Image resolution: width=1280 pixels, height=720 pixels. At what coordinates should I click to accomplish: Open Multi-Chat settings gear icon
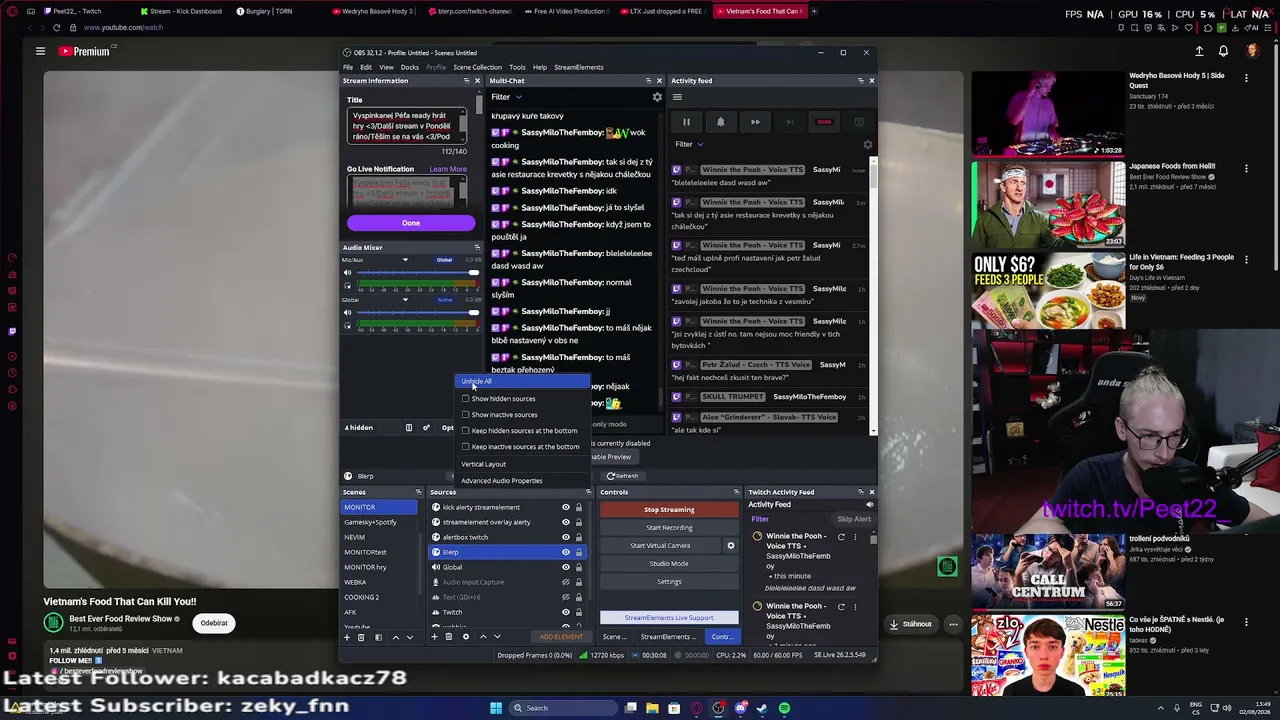[657, 97]
